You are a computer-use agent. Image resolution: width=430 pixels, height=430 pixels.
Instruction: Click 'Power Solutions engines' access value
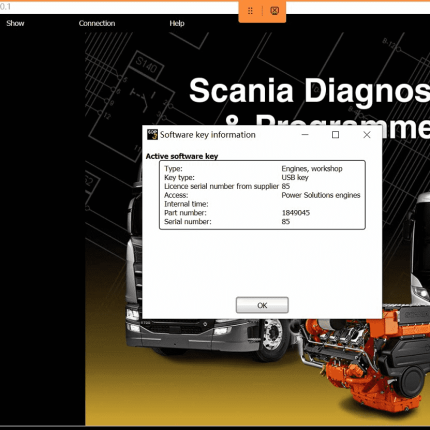[321, 195]
